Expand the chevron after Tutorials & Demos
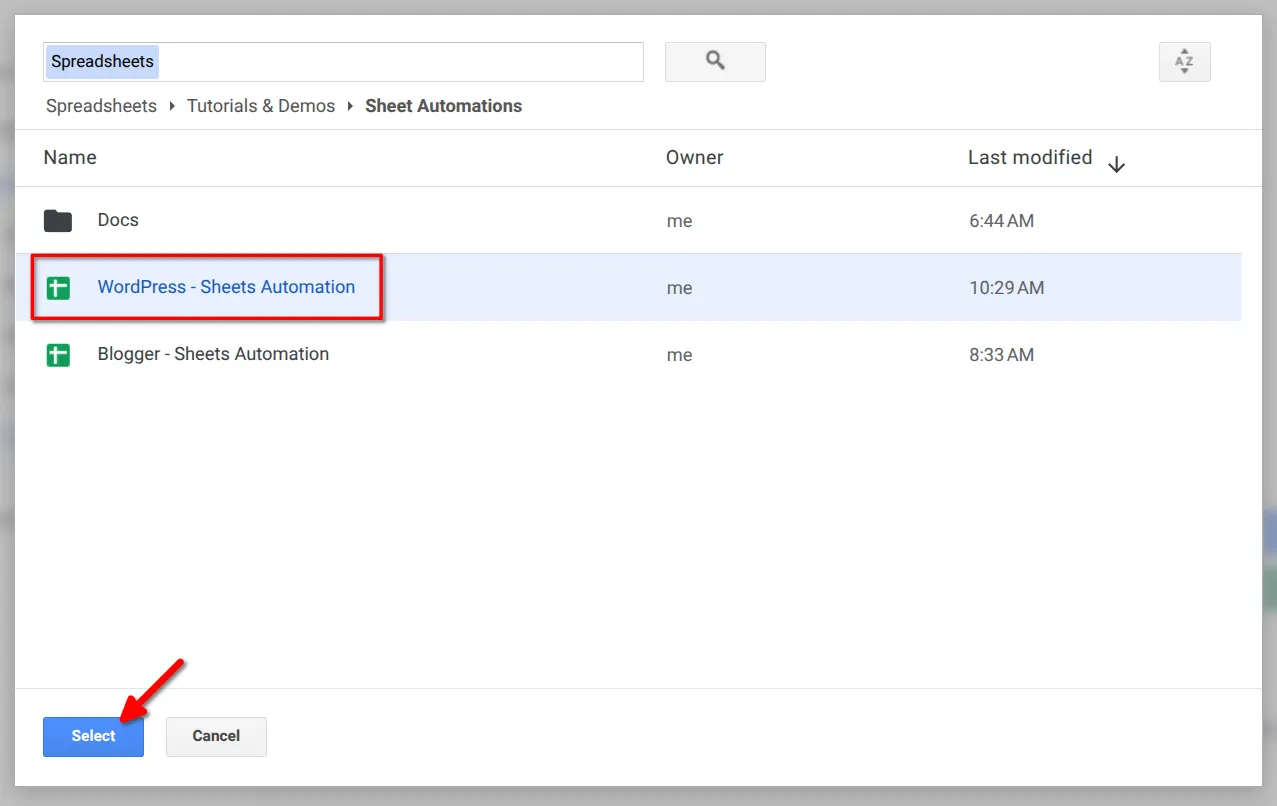The image size is (1277, 806). coord(352,106)
